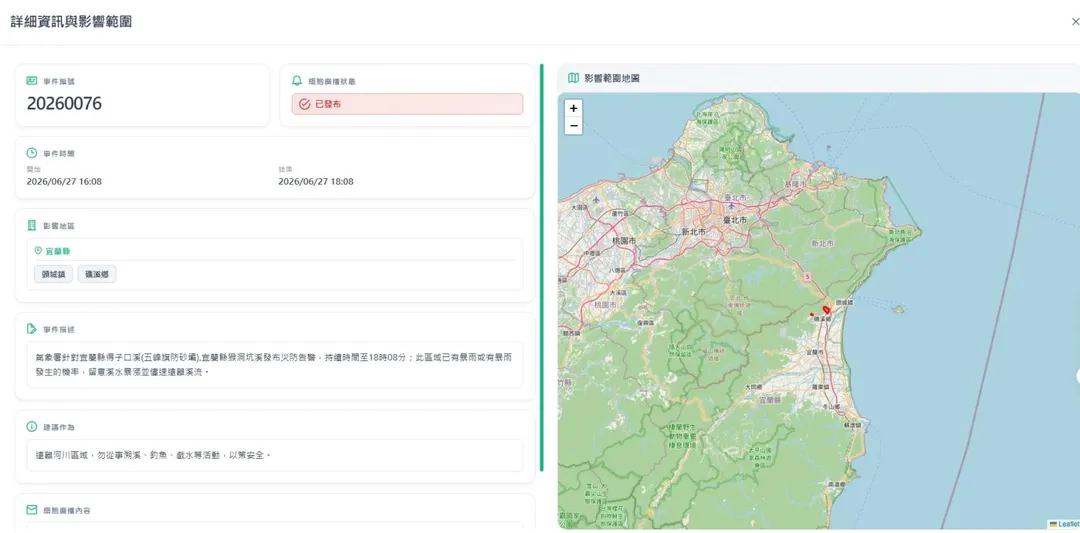Viewport: 1080px width, 533px height.
Task: Click the 宜蘭縣 county label
Action: pos(58,251)
